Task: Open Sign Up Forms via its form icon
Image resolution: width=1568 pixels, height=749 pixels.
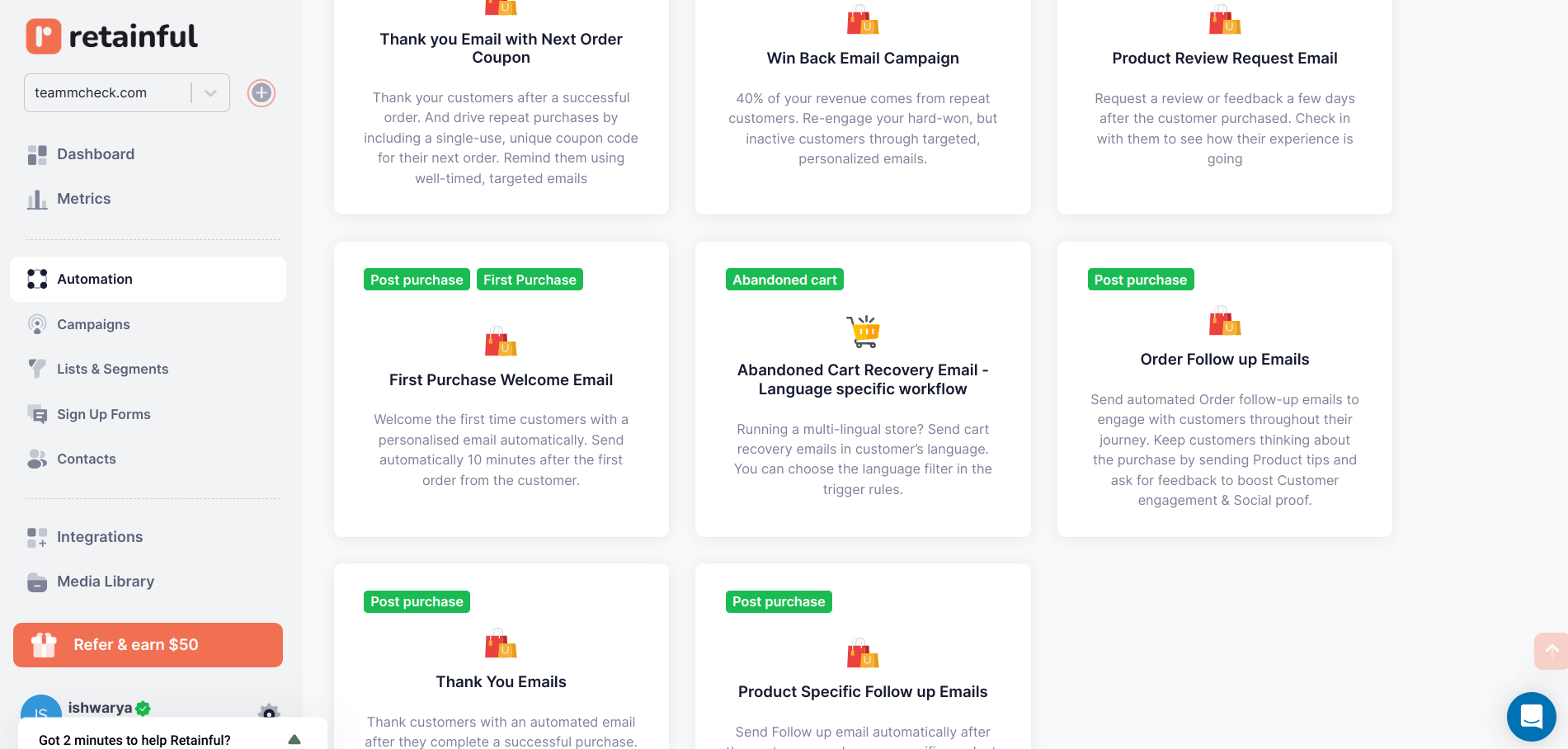Action: [x=37, y=414]
